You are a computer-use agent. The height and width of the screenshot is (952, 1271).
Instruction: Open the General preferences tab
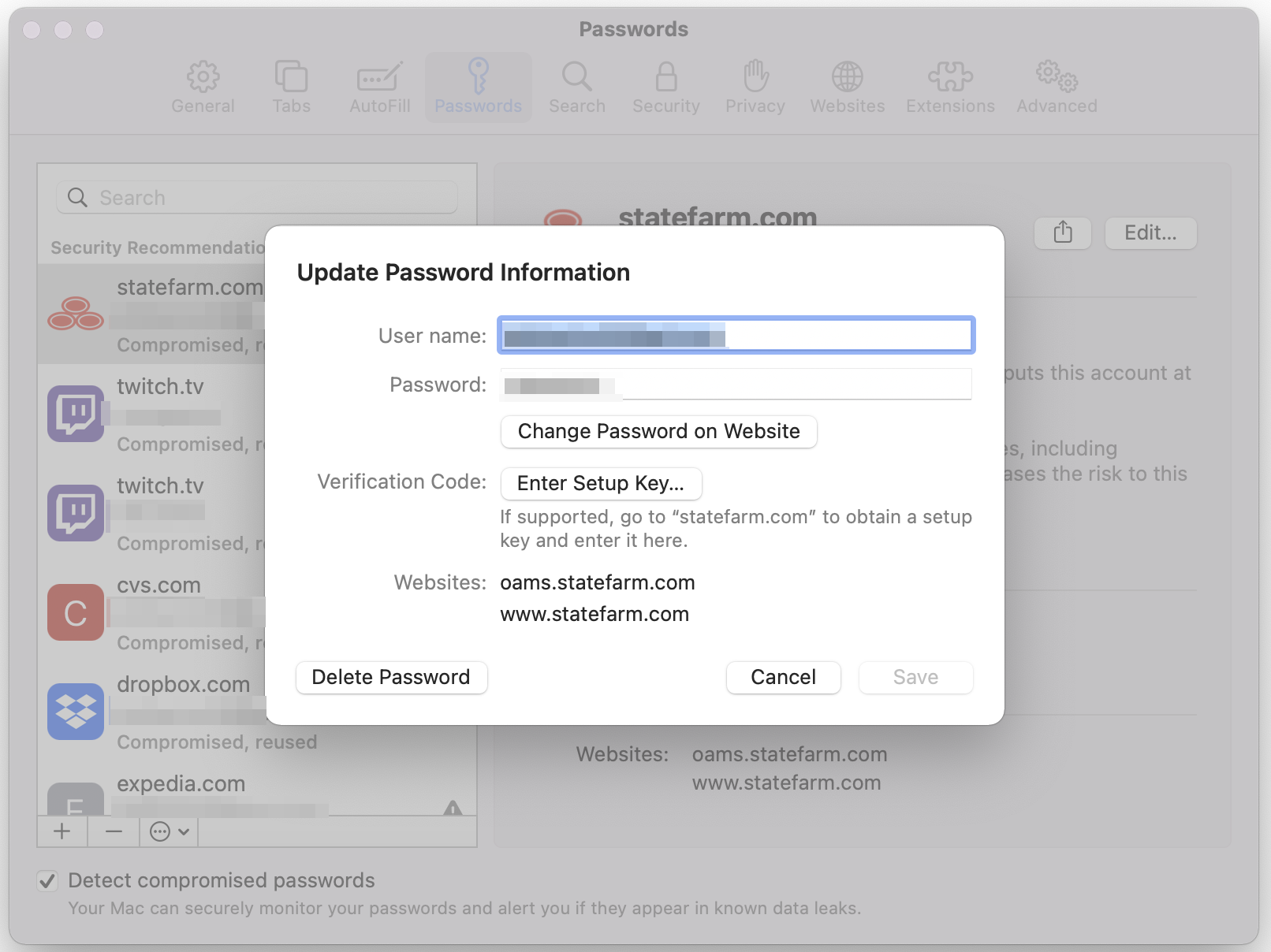coord(203,87)
